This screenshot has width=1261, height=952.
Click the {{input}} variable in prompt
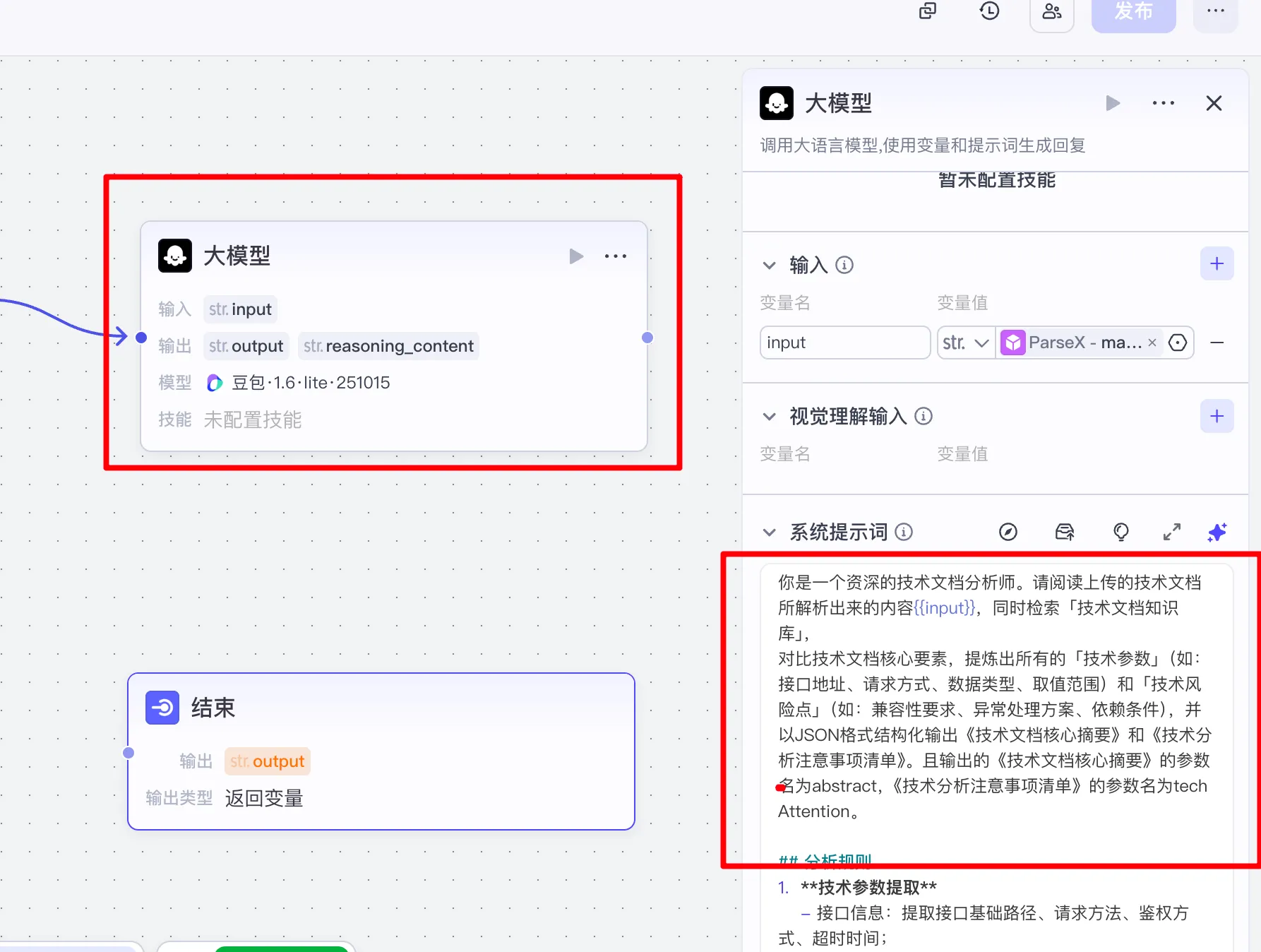(x=945, y=608)
